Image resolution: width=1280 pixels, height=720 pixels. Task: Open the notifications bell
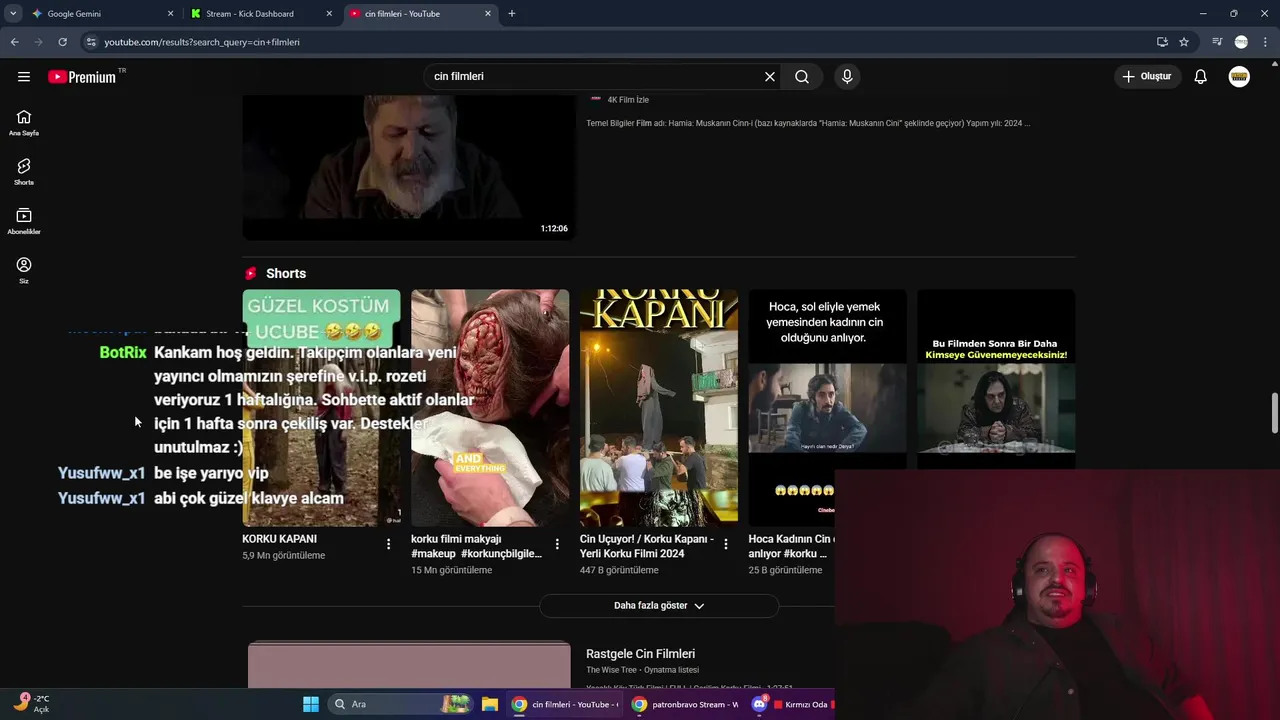click(1201, 77)
